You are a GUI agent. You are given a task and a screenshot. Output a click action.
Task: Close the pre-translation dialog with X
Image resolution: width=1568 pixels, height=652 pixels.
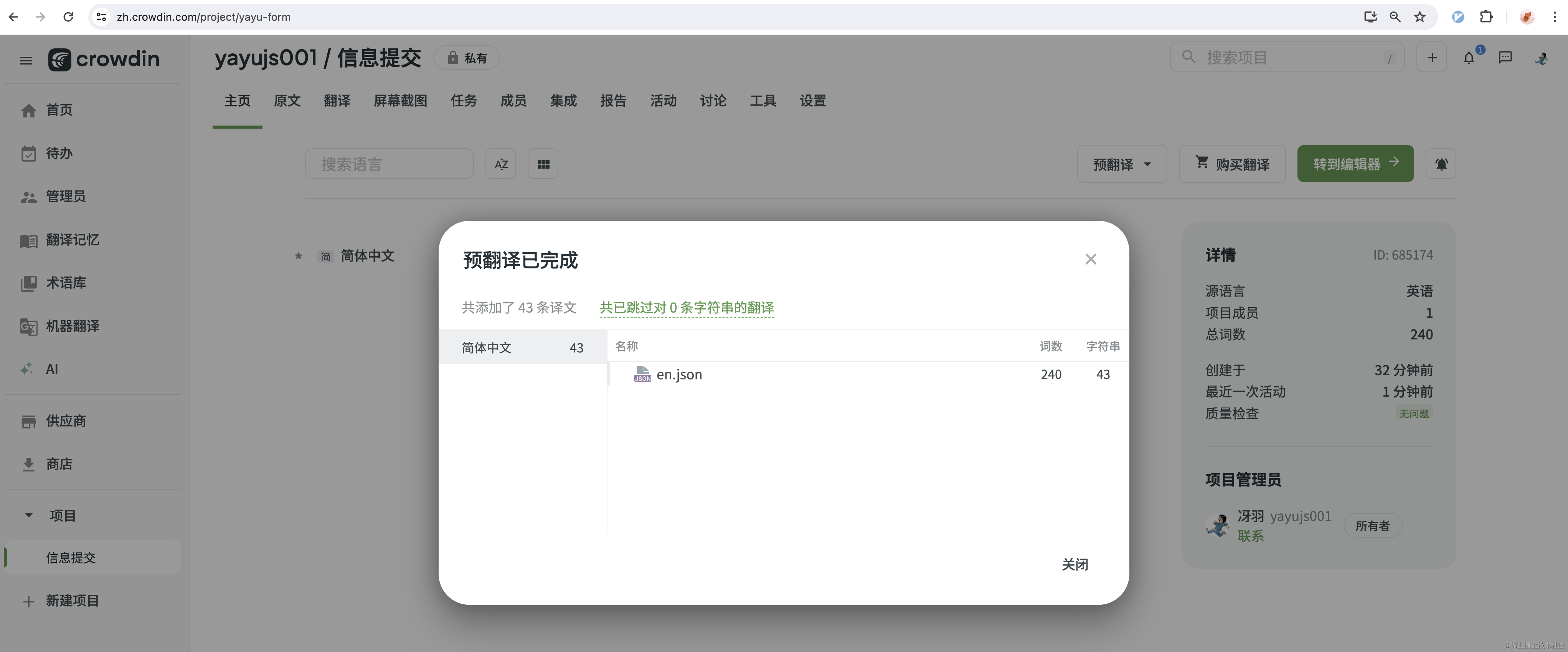[x=1090, y=260]
